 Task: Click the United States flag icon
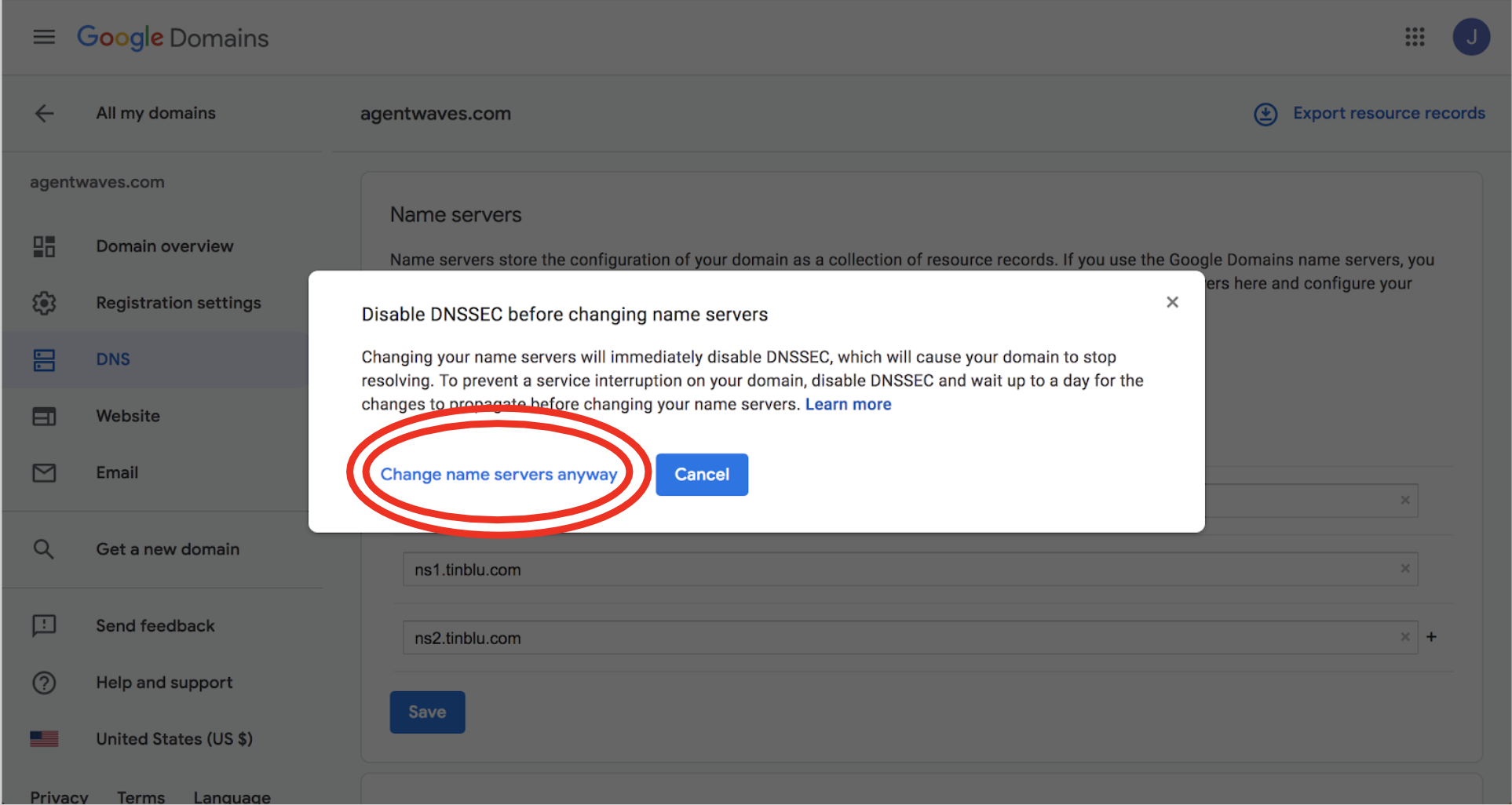tap(44, 738)
